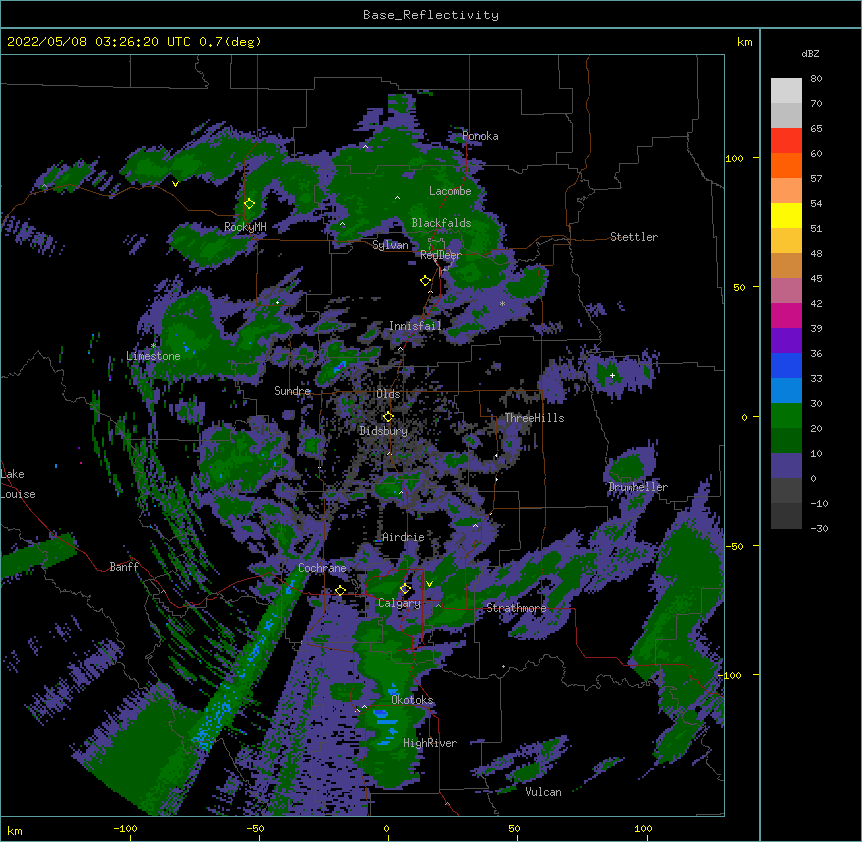
Task: Click the RockyMH label
Action: point(245,227)
